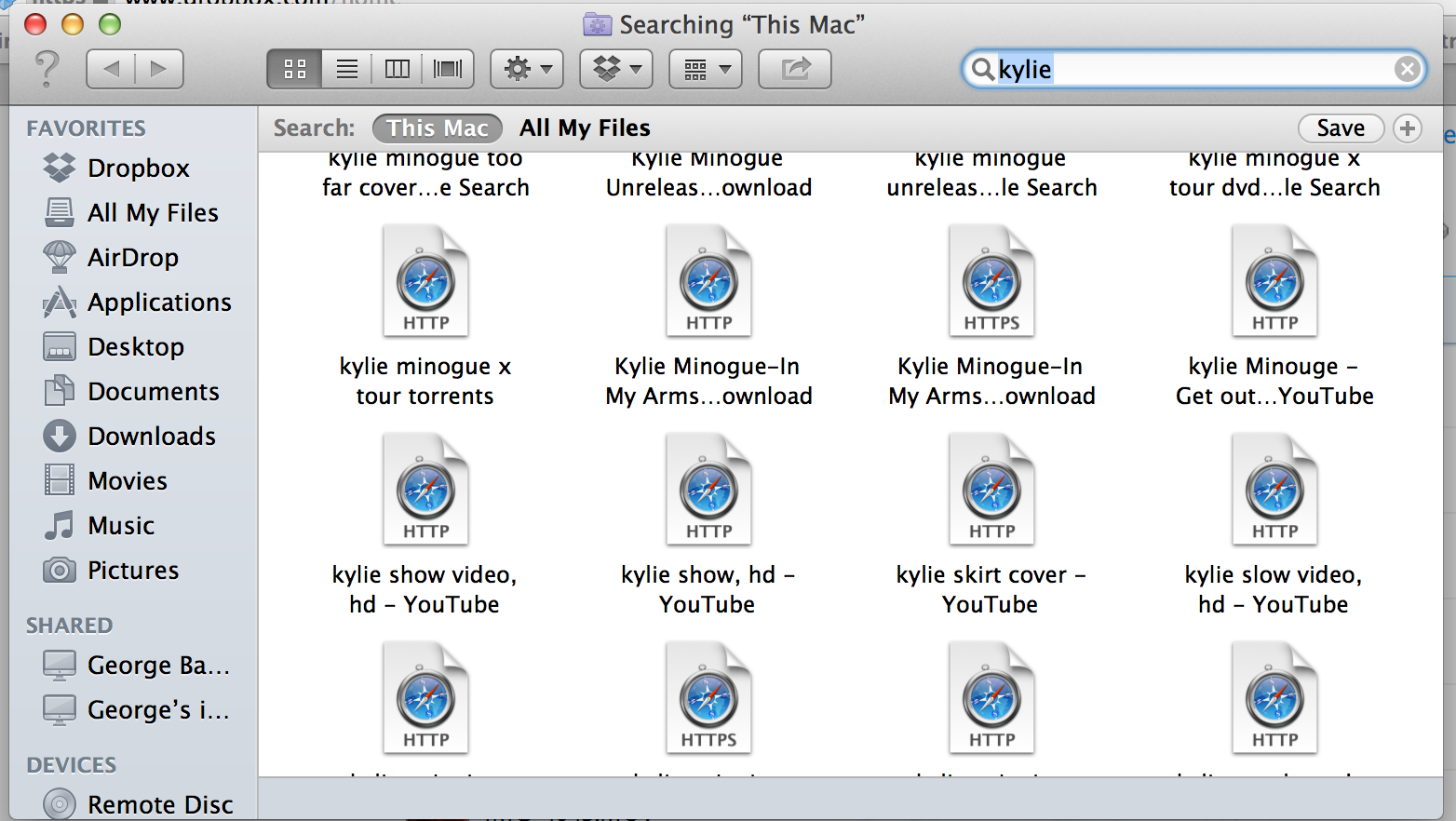Select All My Files in sidebar
This screenshot has height=821, width=1456.
(131, 213)
